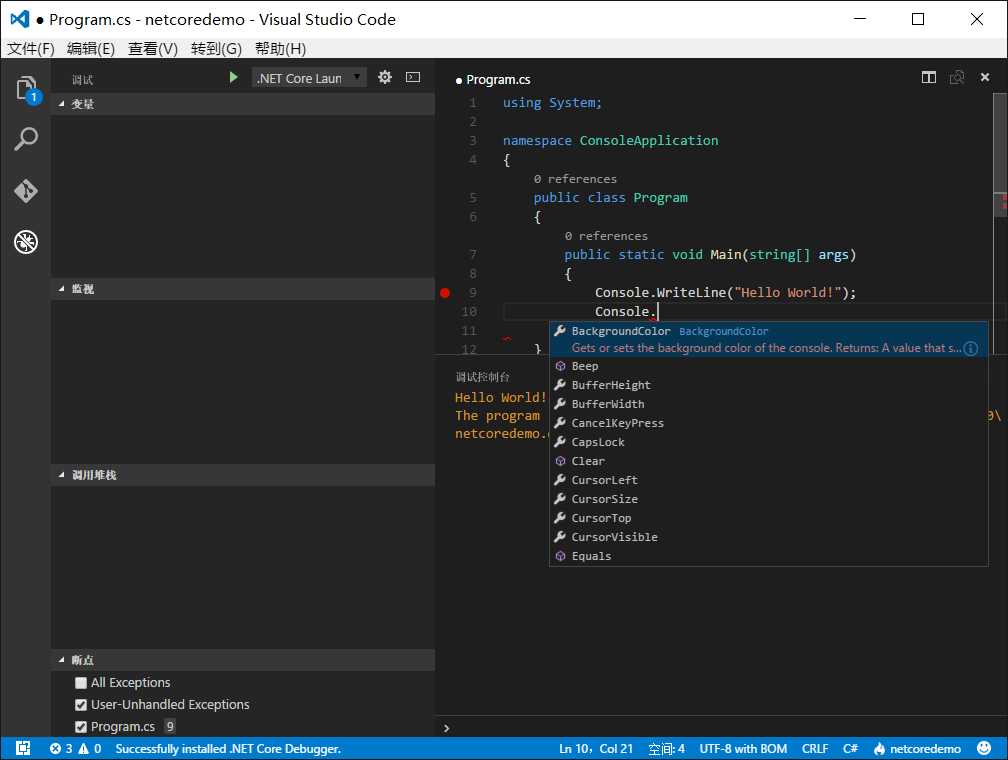The width and height of the screenshot is (1008, 760).
Task: Click the feedback smiley in status bar
Action: click(x=984, y=748)
